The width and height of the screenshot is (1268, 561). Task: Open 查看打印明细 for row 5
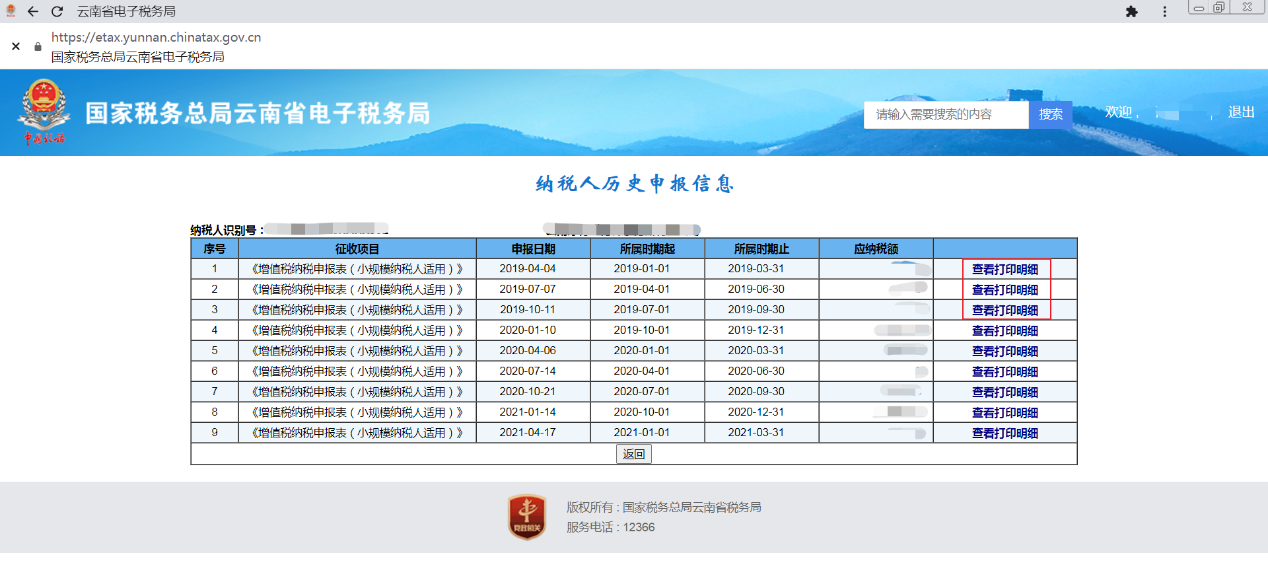point(1005,351)
